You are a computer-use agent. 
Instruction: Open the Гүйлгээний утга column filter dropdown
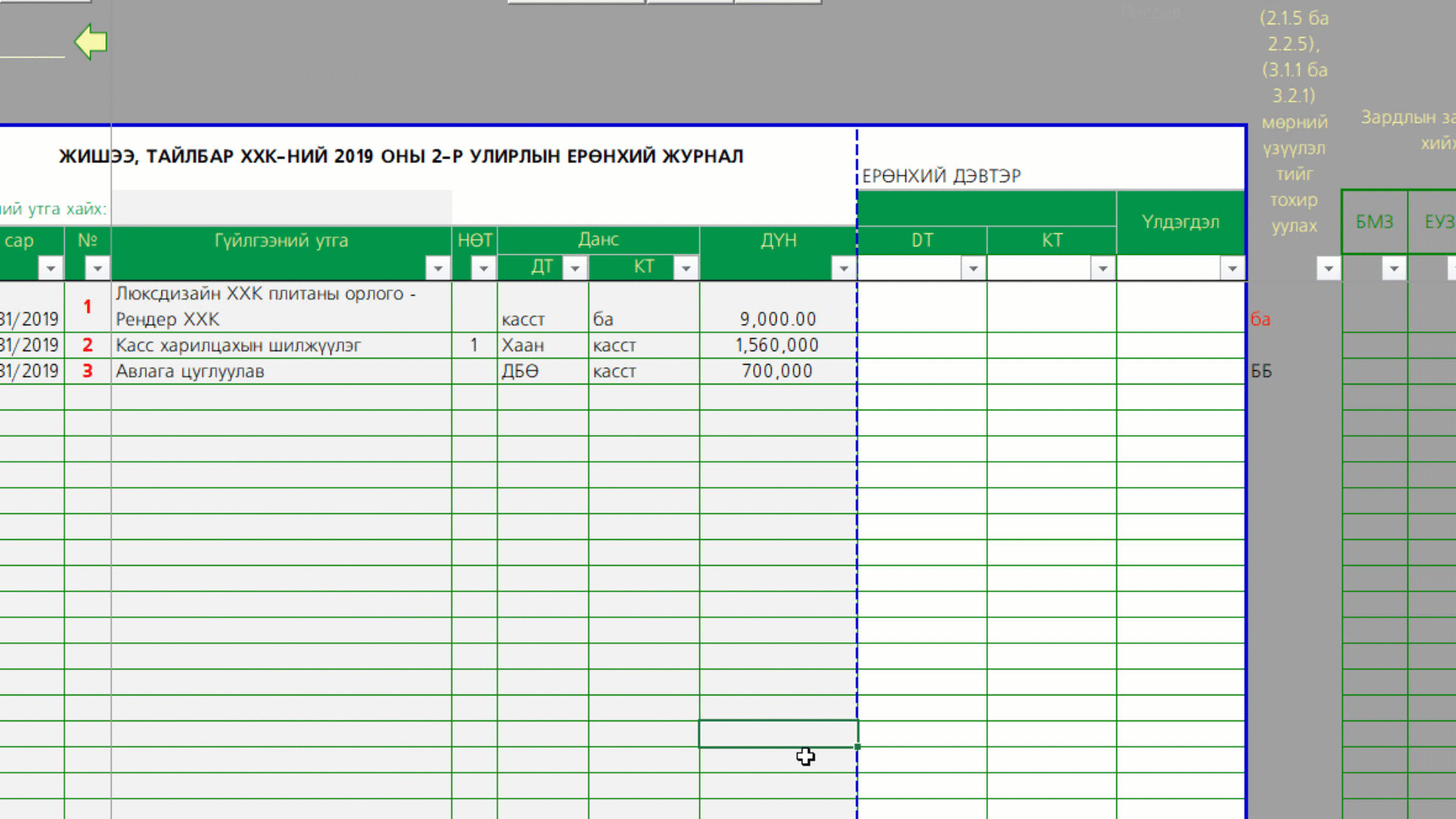tap(438, 268)
